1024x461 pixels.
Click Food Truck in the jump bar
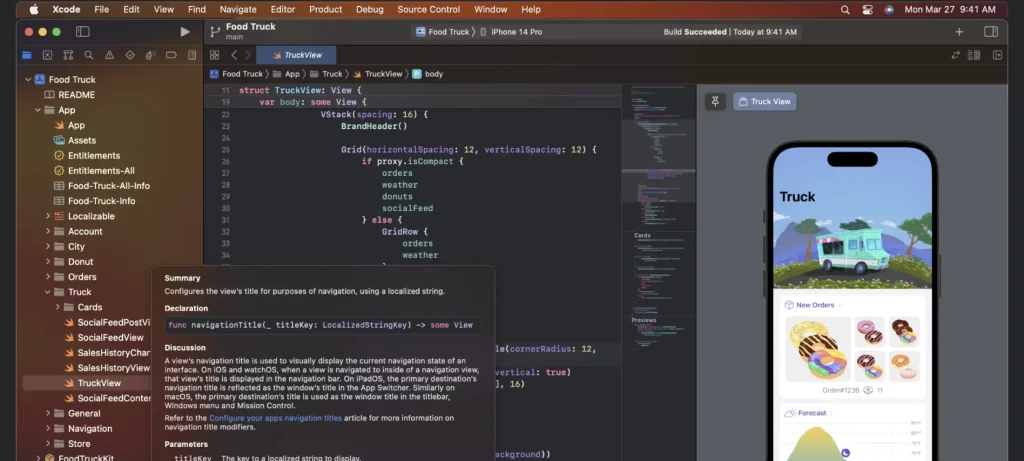coord(236,74)
